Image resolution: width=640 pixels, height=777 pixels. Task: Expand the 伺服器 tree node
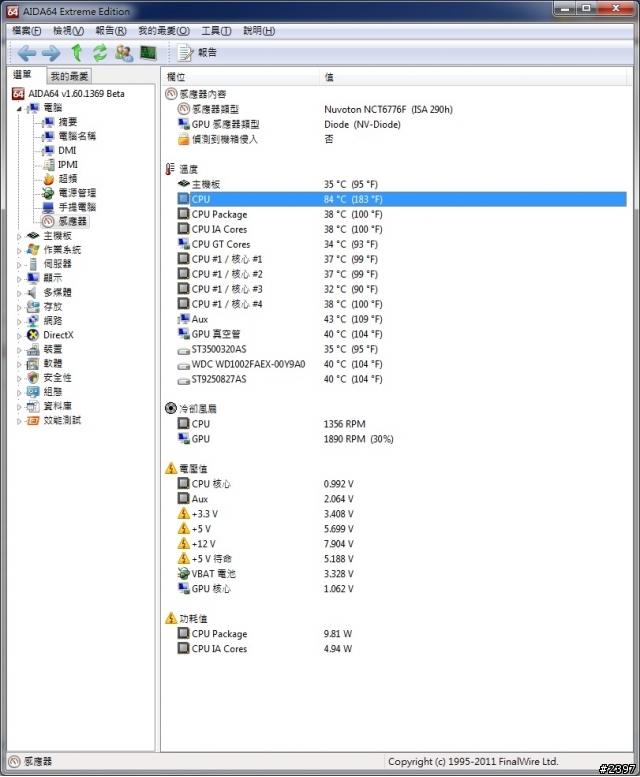(19, 265)
